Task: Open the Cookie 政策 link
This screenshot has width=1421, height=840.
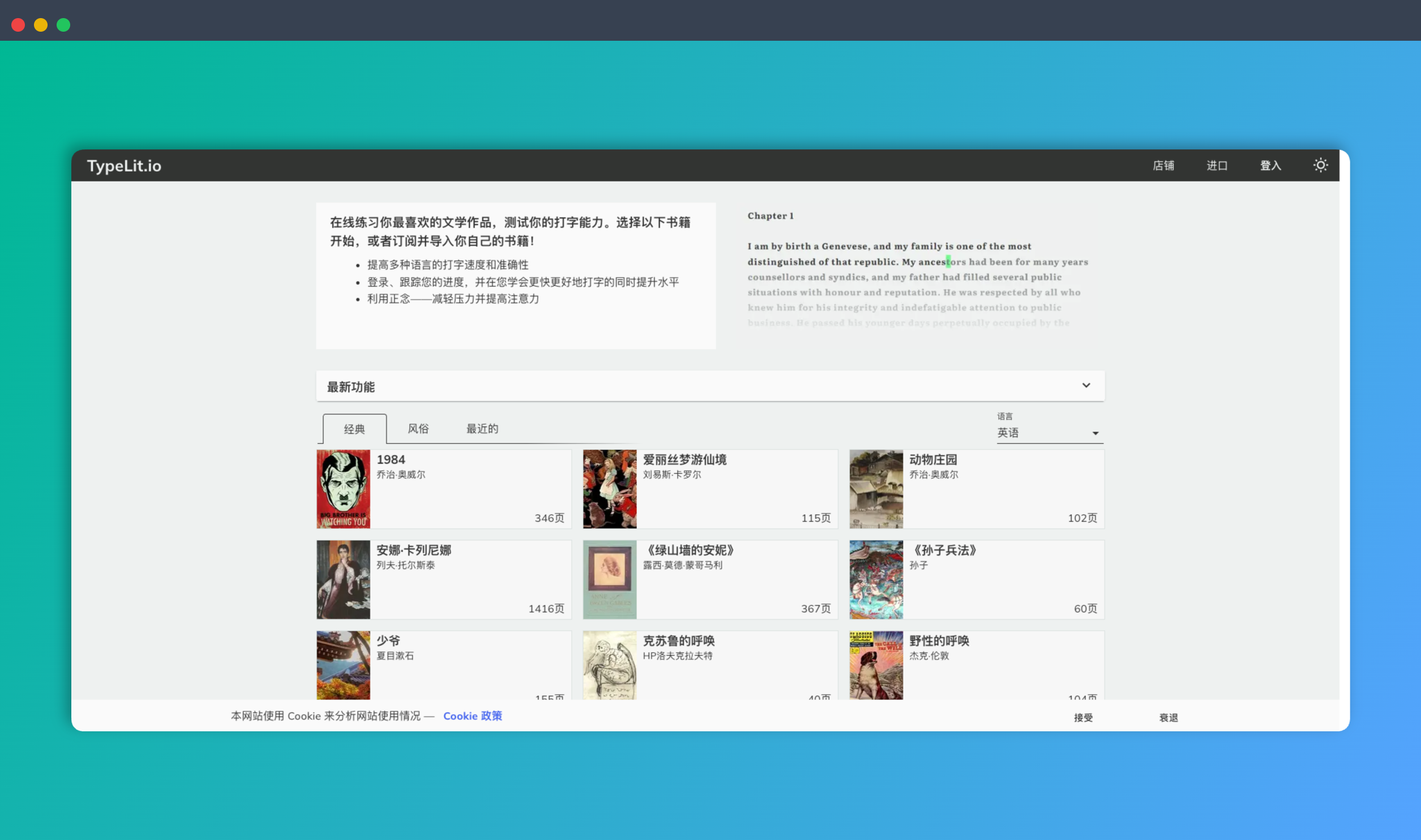Action: coord(473,715)
